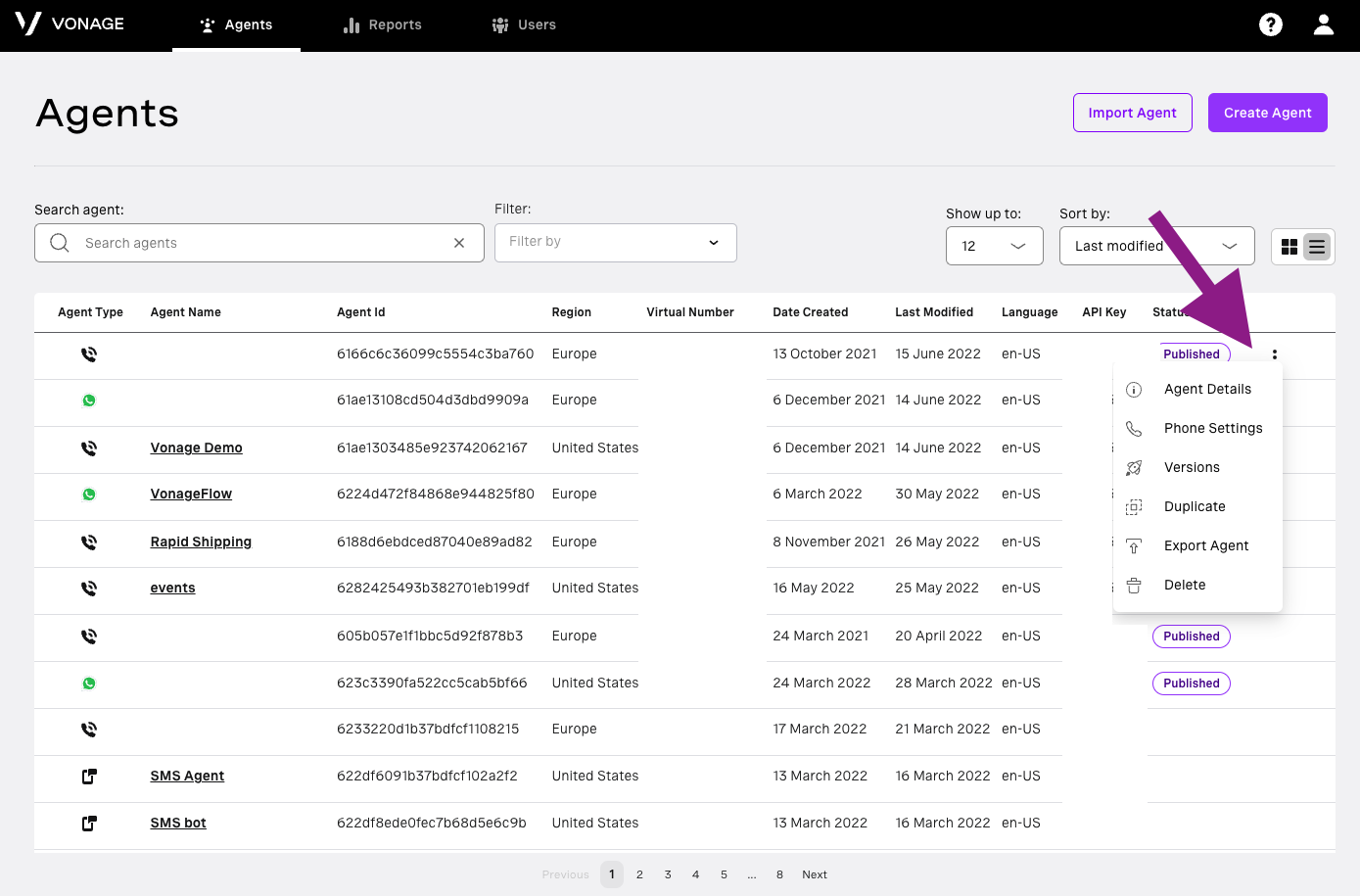
Task: Click agent id 6224d472f84868e944825f80
Action: (436, 494)
